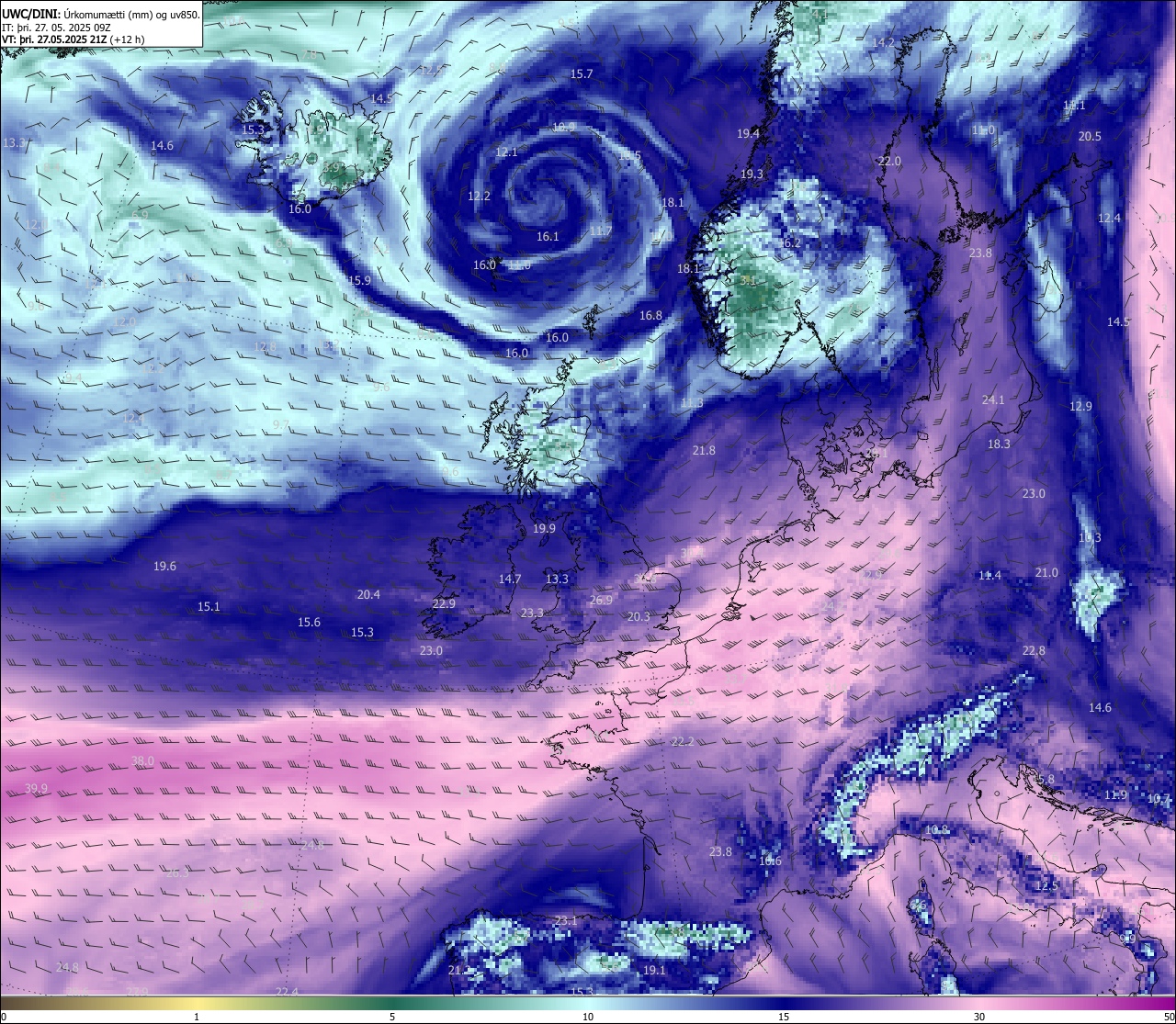Click the 38.0 value over the Atlantic
This screenshot has width=1176, height=1024.
143,761
